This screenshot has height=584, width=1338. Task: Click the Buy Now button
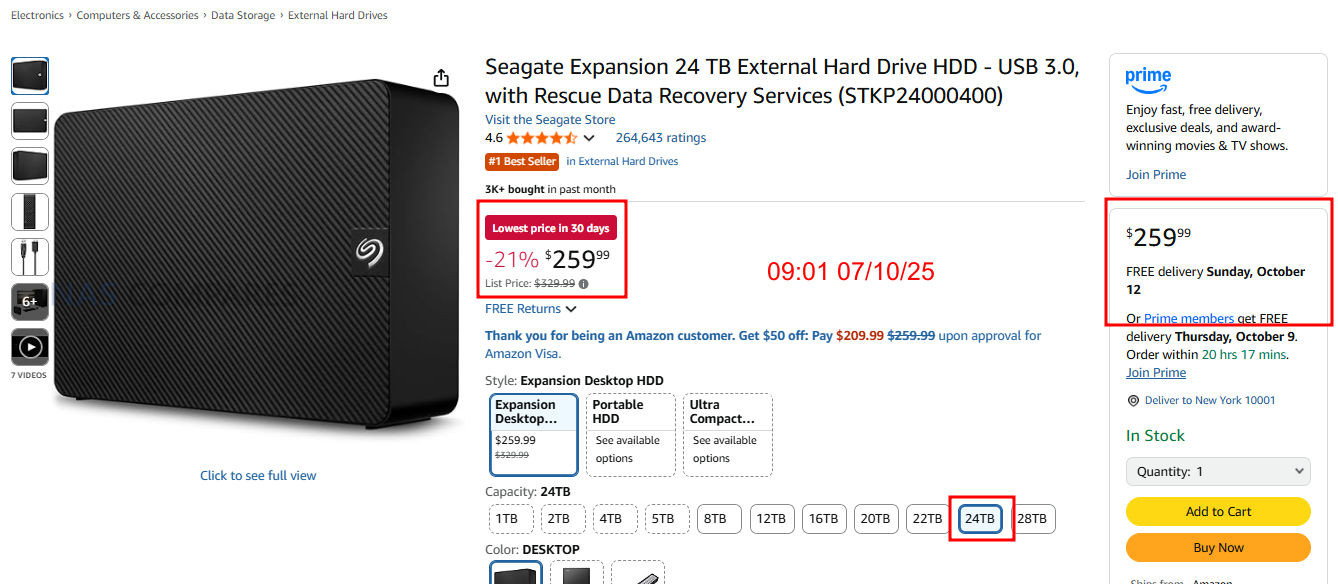tap(1218, 548)
